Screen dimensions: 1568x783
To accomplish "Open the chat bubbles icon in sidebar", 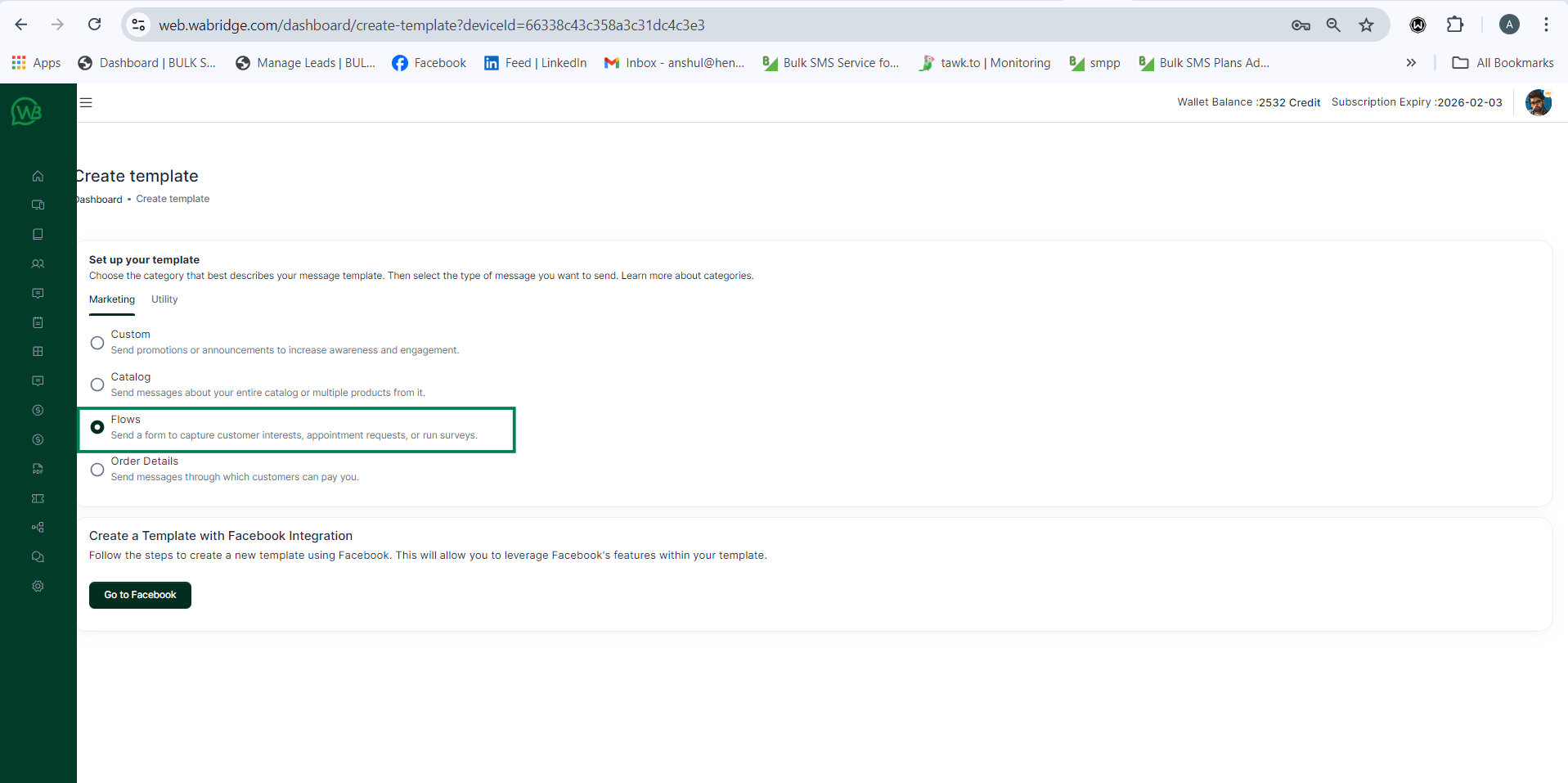I will (38, 557).
